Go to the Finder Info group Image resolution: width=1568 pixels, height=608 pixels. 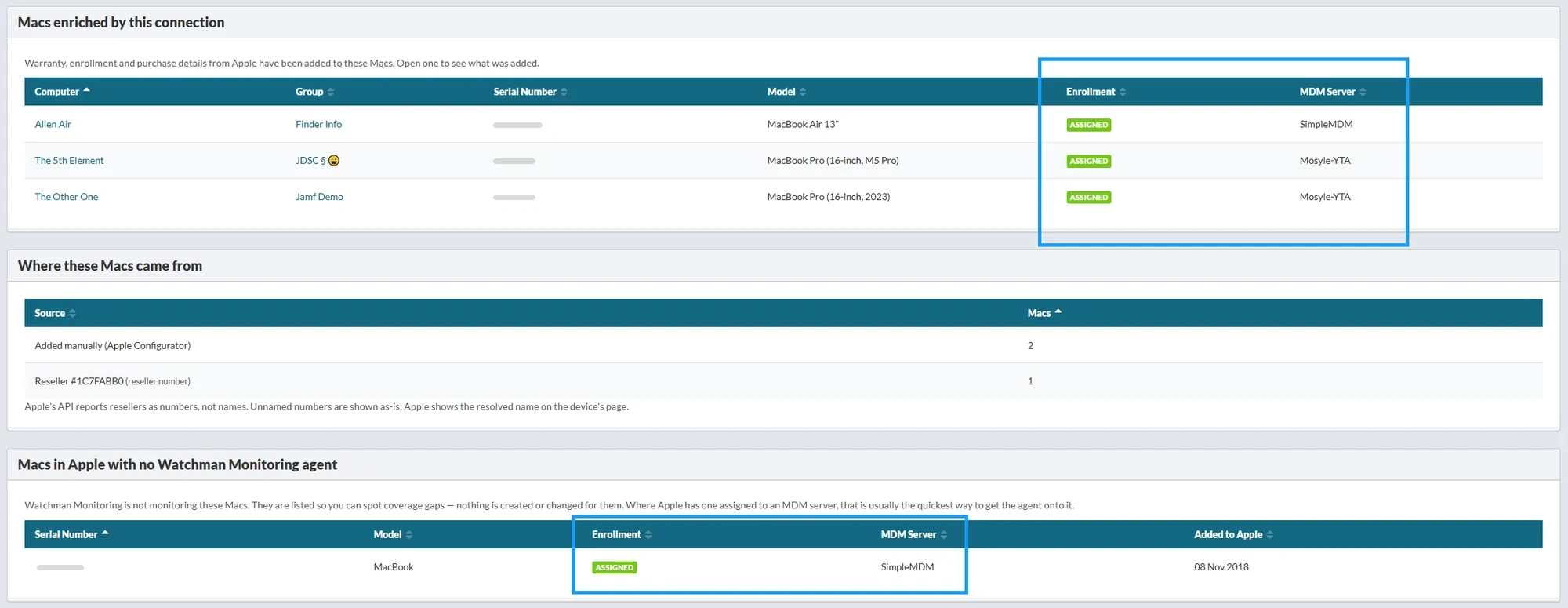tap(318, 124)
